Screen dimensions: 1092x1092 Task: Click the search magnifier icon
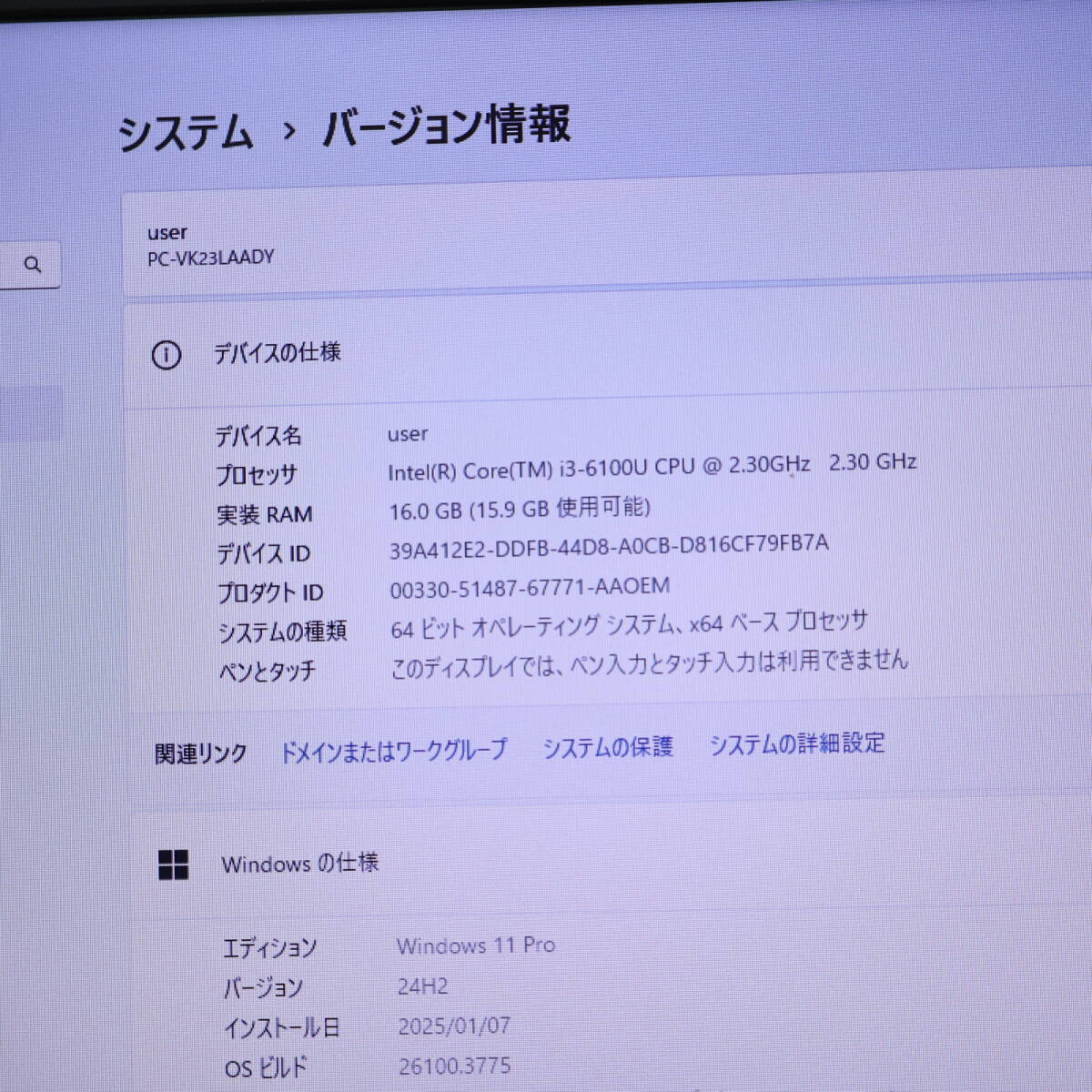33,265
